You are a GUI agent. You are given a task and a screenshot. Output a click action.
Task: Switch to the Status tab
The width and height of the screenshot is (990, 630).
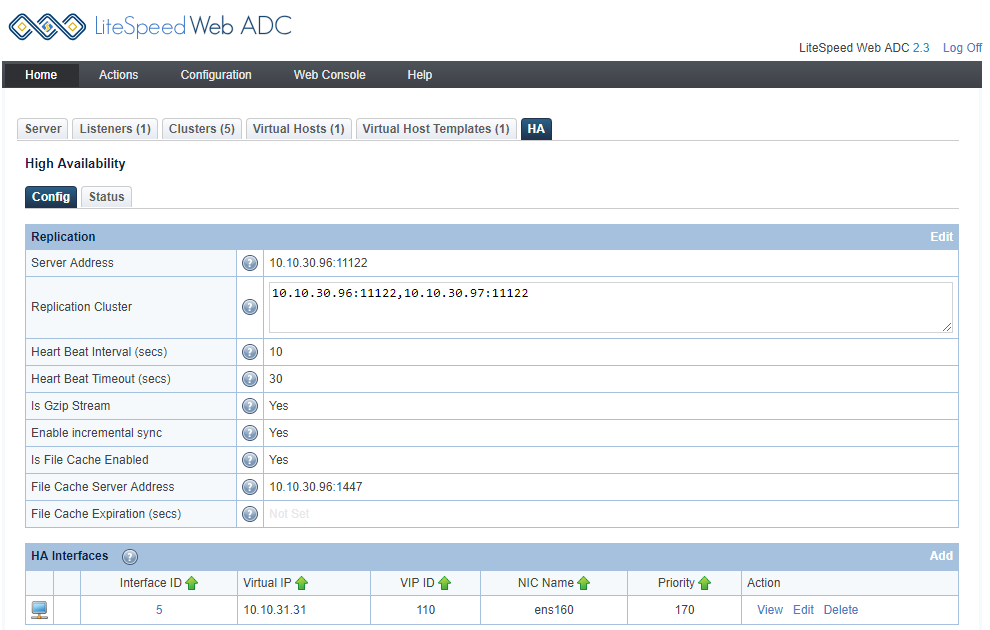point(106,197)
